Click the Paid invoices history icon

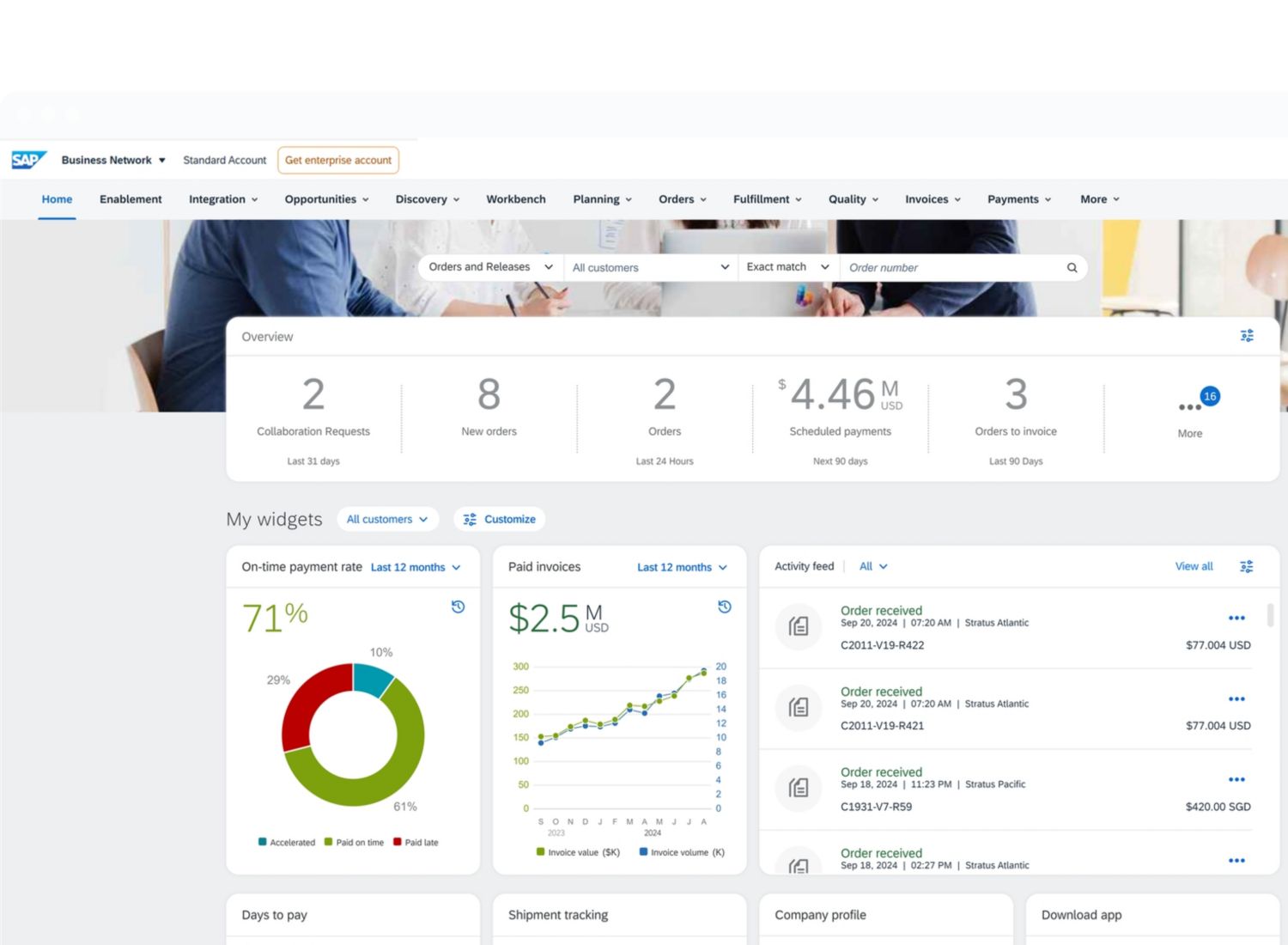click(x=725, y=607)
